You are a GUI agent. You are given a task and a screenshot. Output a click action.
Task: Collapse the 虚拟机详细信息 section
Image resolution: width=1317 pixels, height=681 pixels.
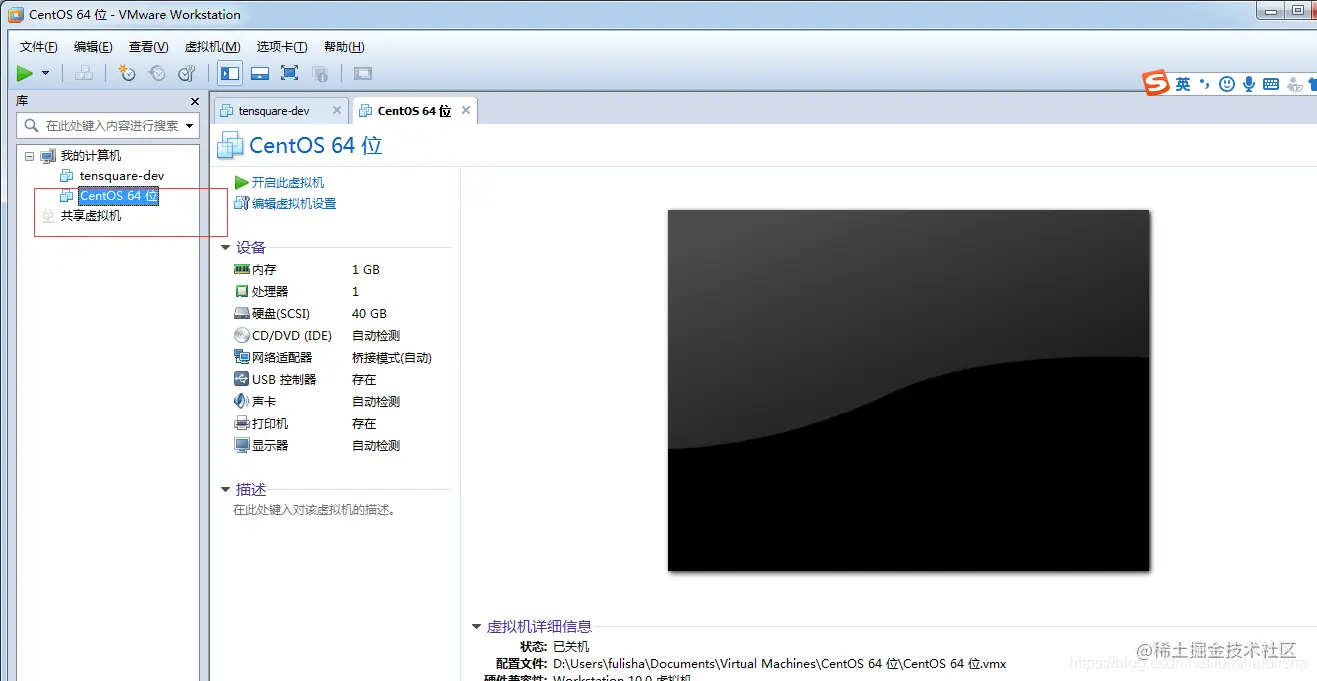pos(477,627)
